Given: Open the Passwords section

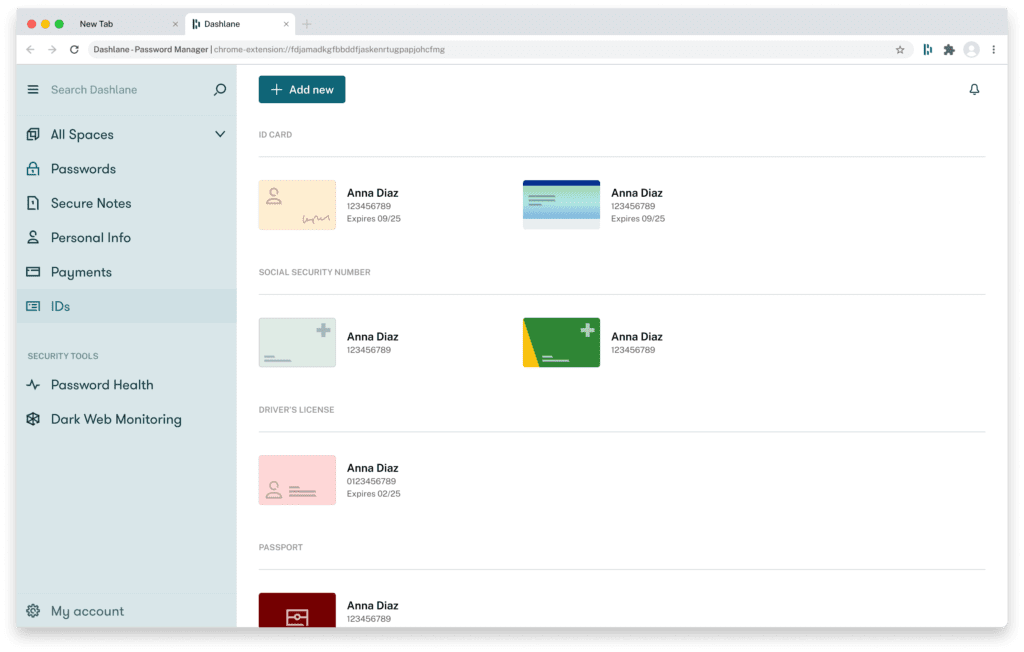Looking at the screenshot, I should [83, 169].
